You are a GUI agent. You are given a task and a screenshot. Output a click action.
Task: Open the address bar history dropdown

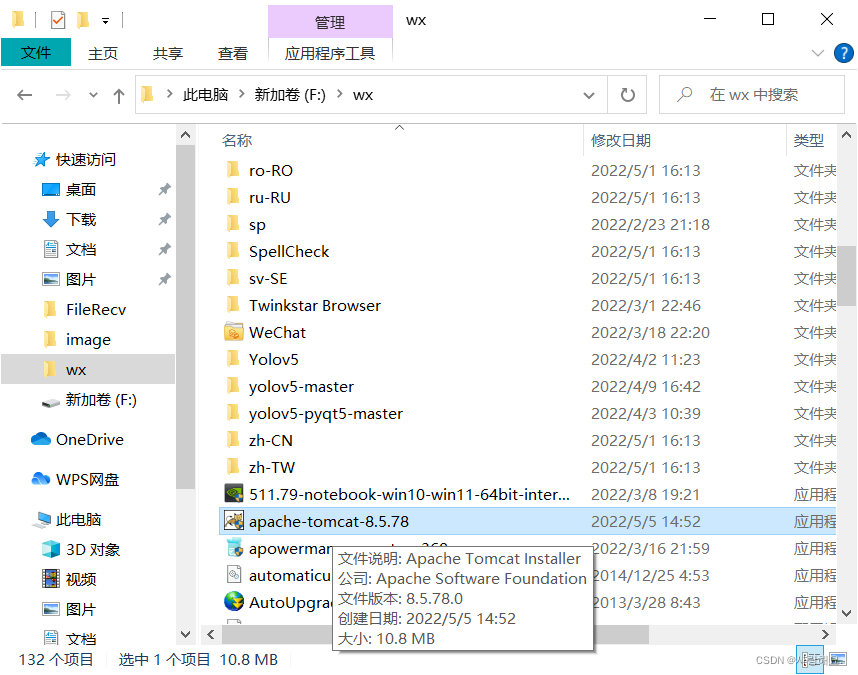(589, 95)
